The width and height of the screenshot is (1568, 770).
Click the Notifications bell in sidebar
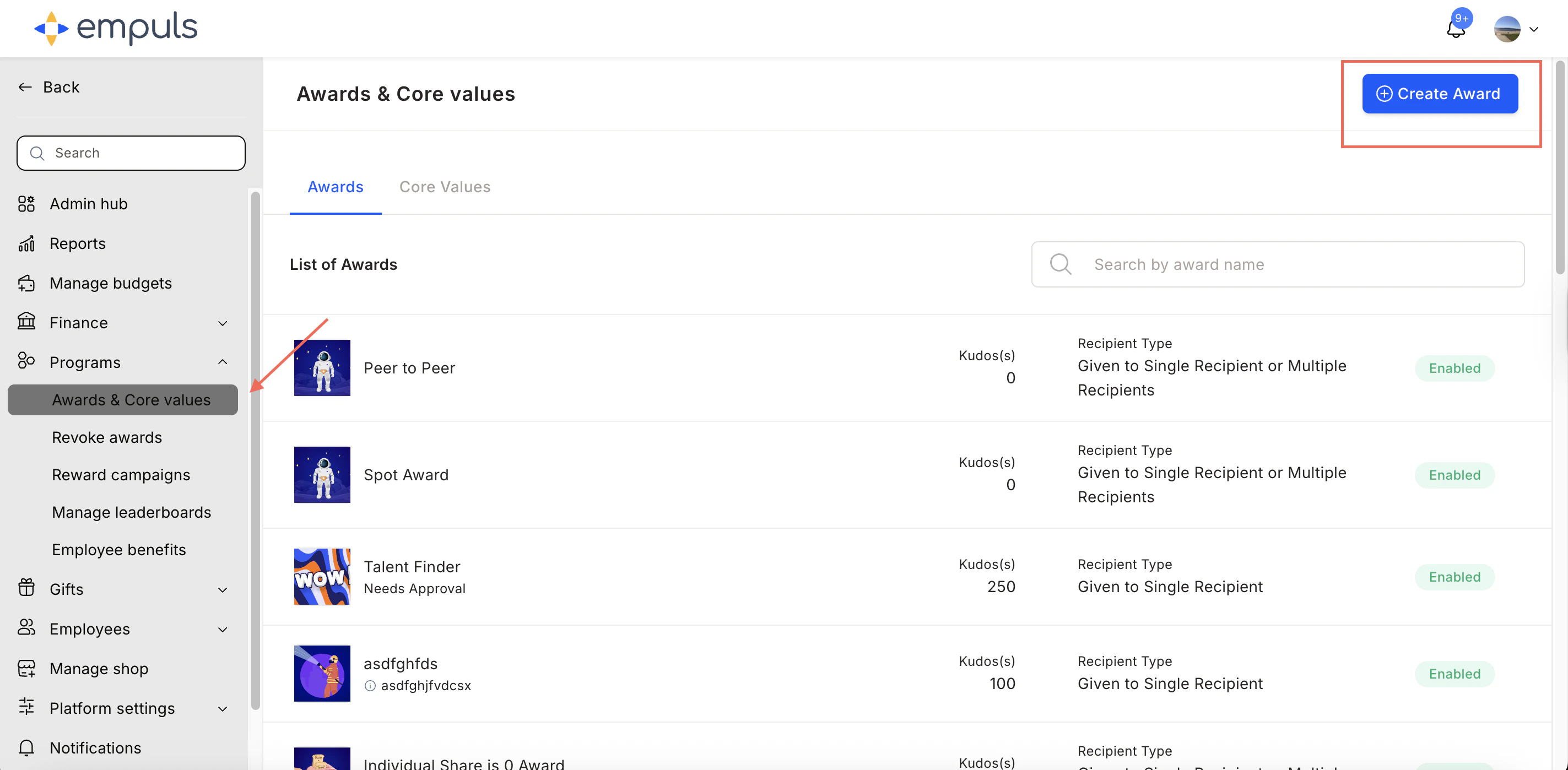tap(26, 747)
